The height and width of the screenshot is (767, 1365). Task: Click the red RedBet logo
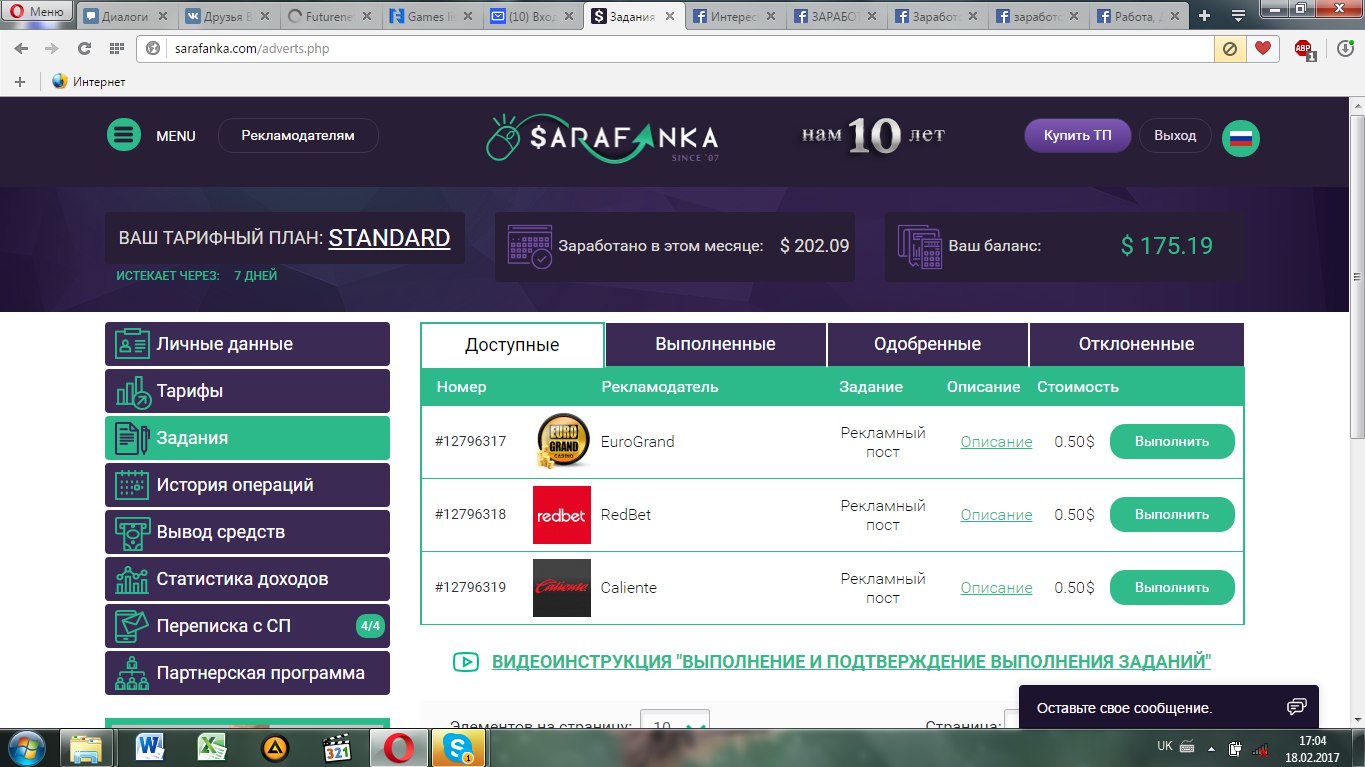(x=562, y=515)
